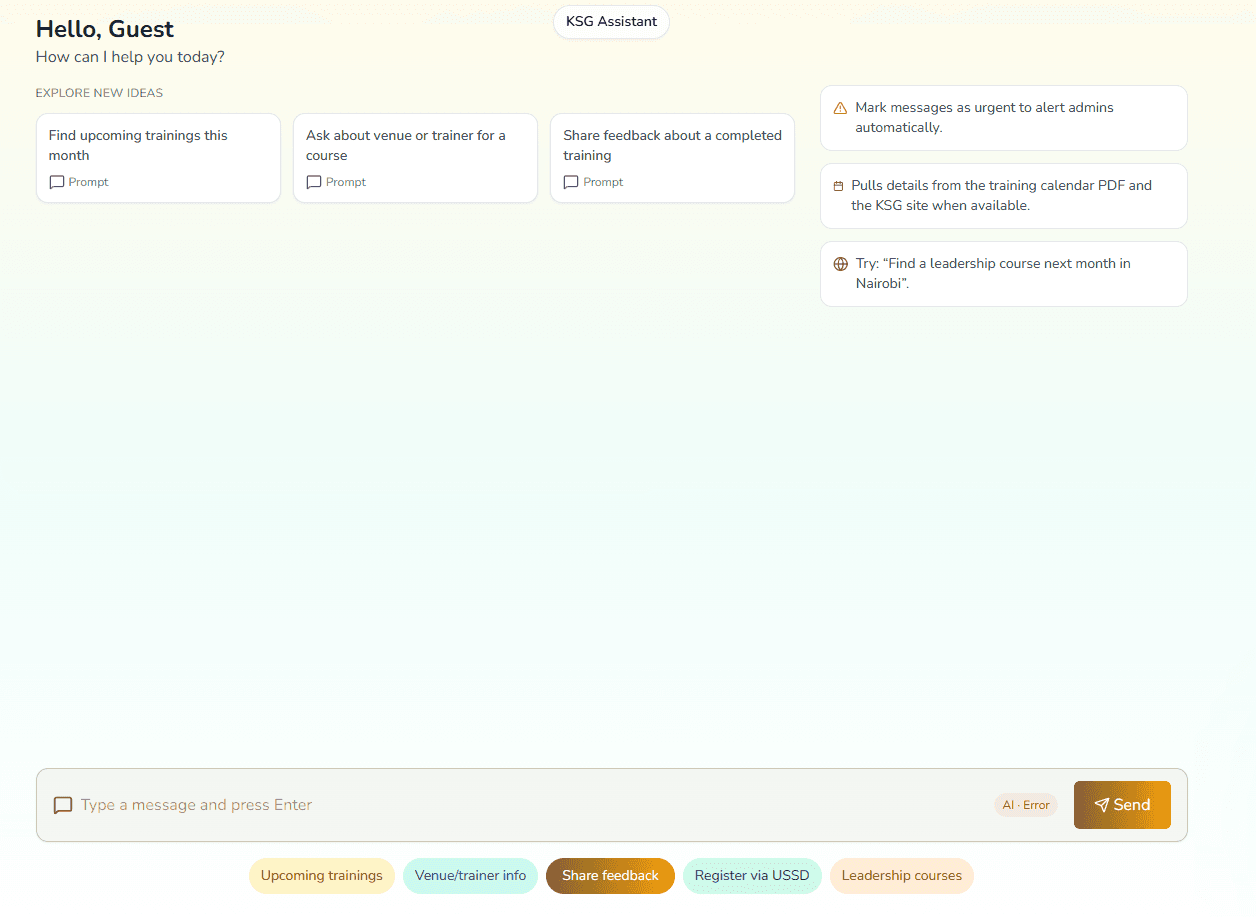Click the Try Find a leadership course tip

1003,274
